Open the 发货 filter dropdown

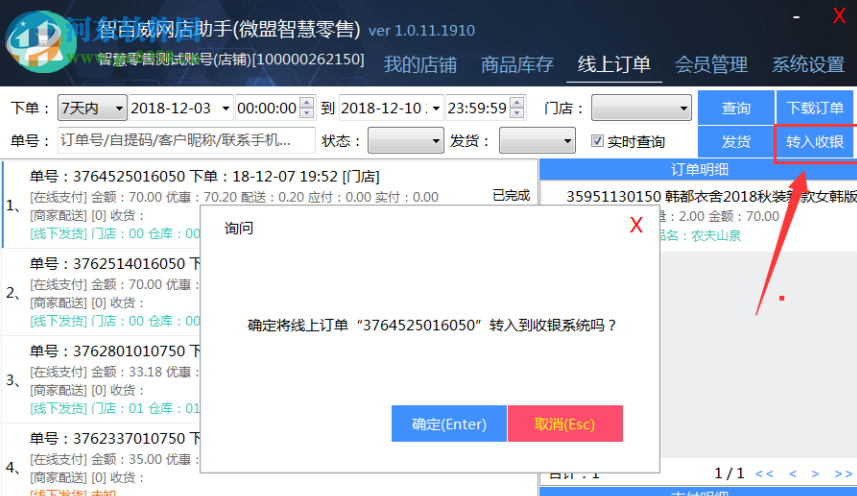(537, 141)
